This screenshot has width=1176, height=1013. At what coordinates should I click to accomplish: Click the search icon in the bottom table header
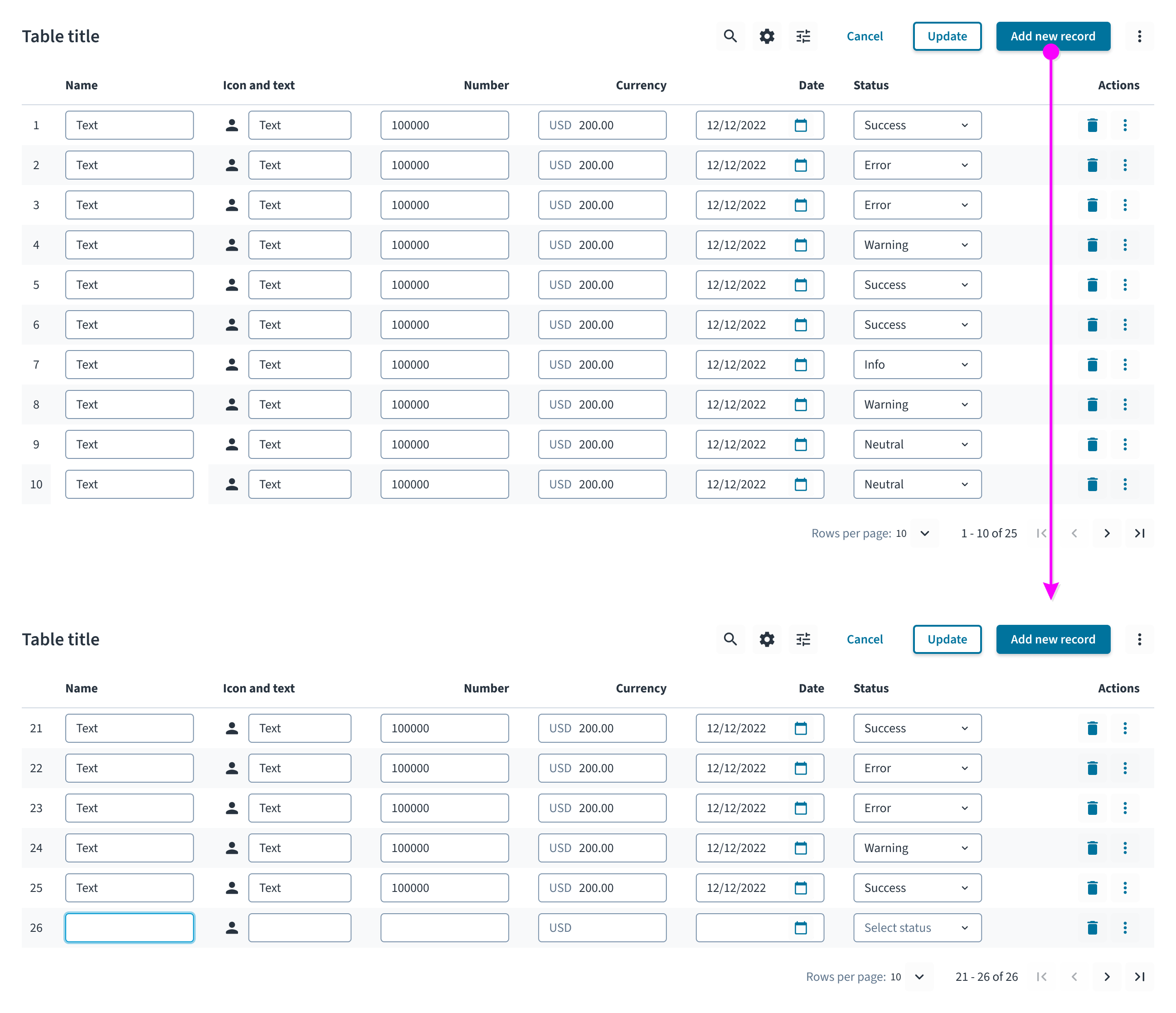click(730, 639)
